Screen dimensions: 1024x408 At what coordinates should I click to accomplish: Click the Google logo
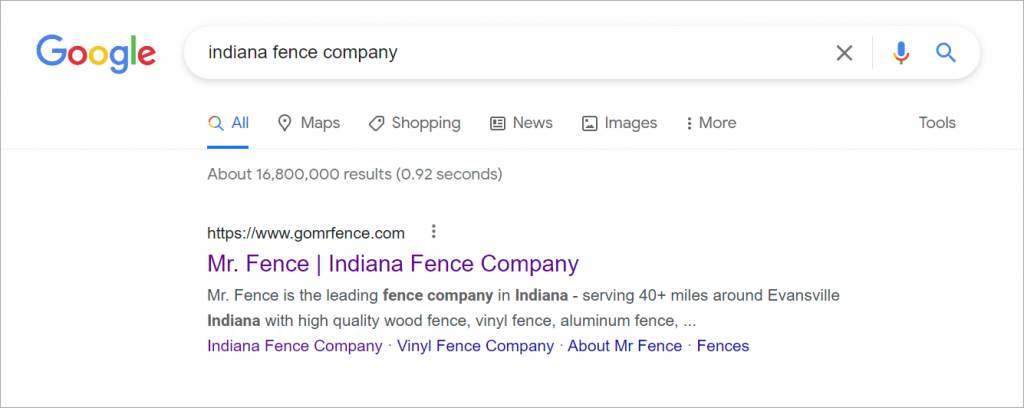pyautogui.click(x=96, y=54)
